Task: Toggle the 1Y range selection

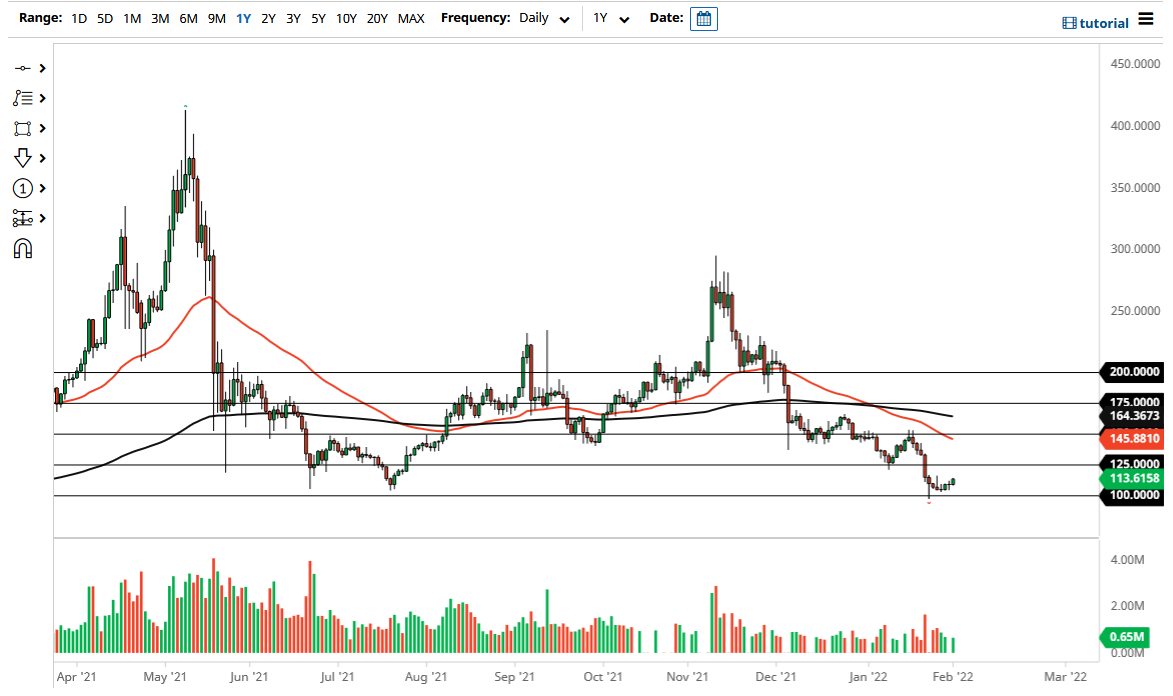Action: point(242,18)
